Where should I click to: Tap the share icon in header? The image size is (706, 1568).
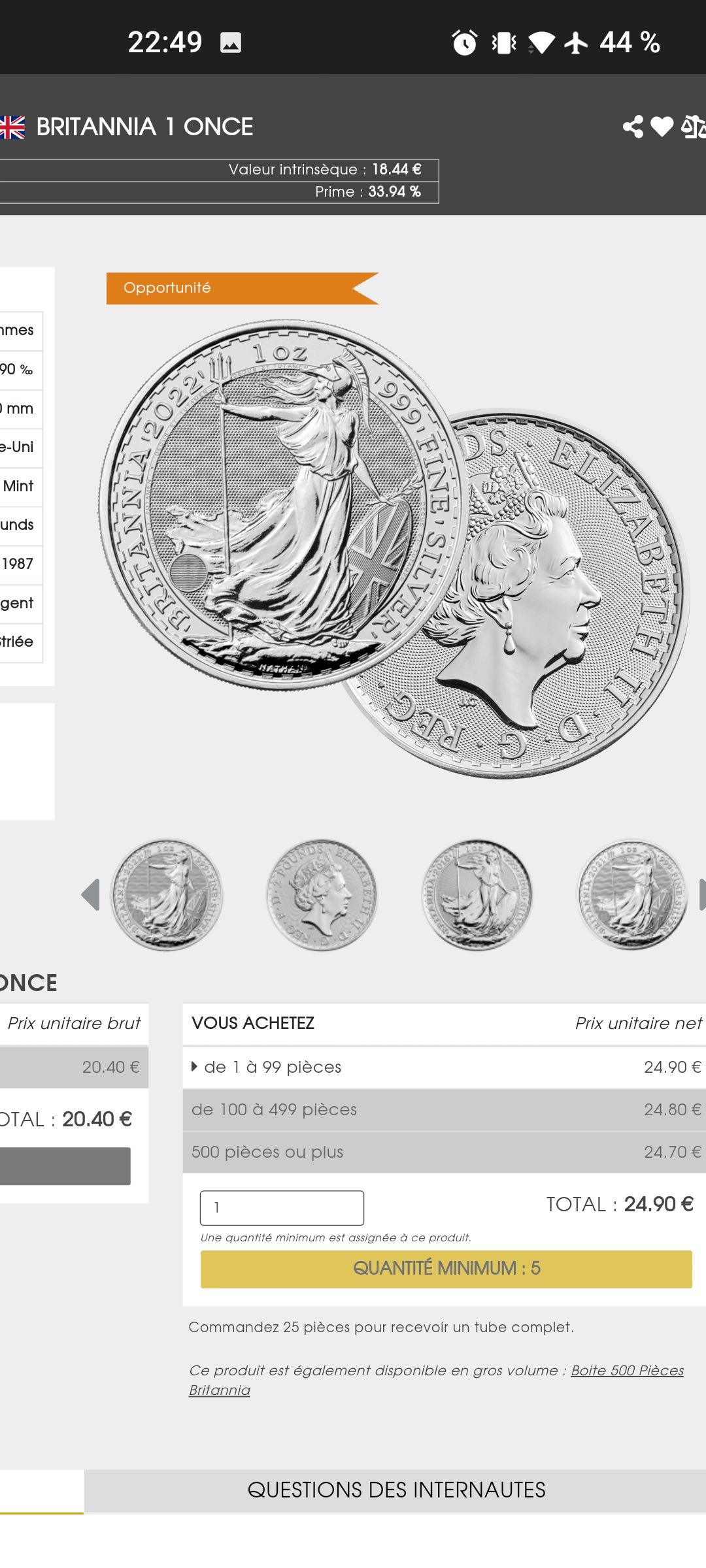[x=633, y=127]
